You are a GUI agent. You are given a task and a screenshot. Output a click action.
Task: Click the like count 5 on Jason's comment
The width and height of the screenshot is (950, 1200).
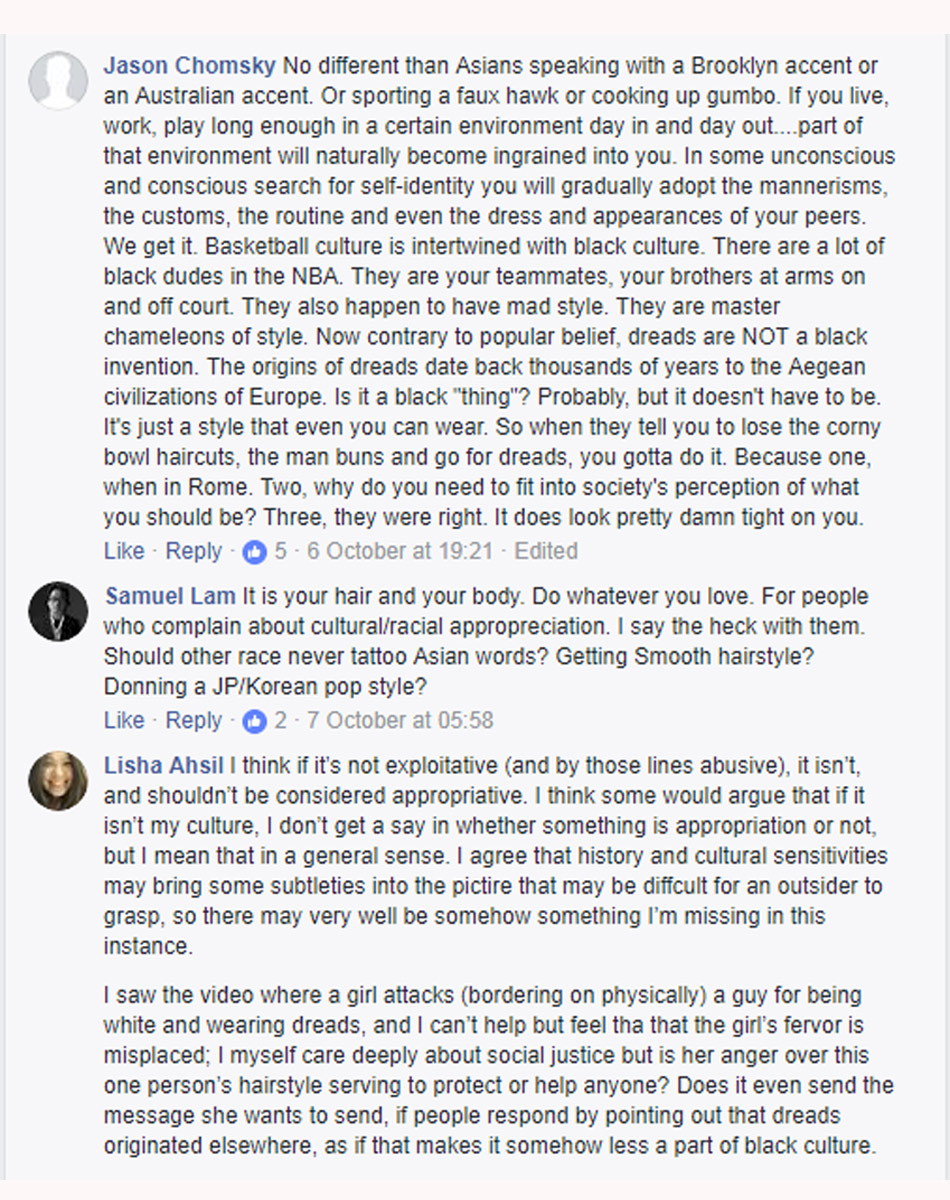click(281, 551)
